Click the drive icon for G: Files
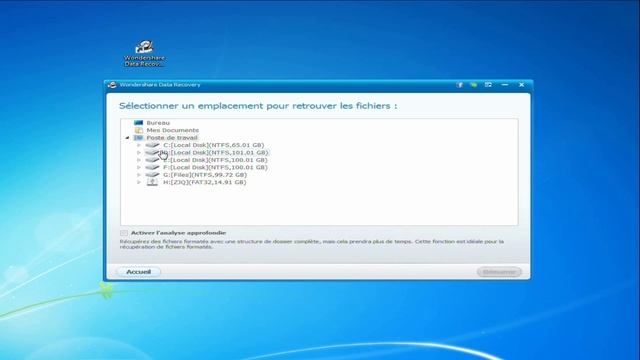640x360 pixels. pyautogui.click(x=152, y=175)
